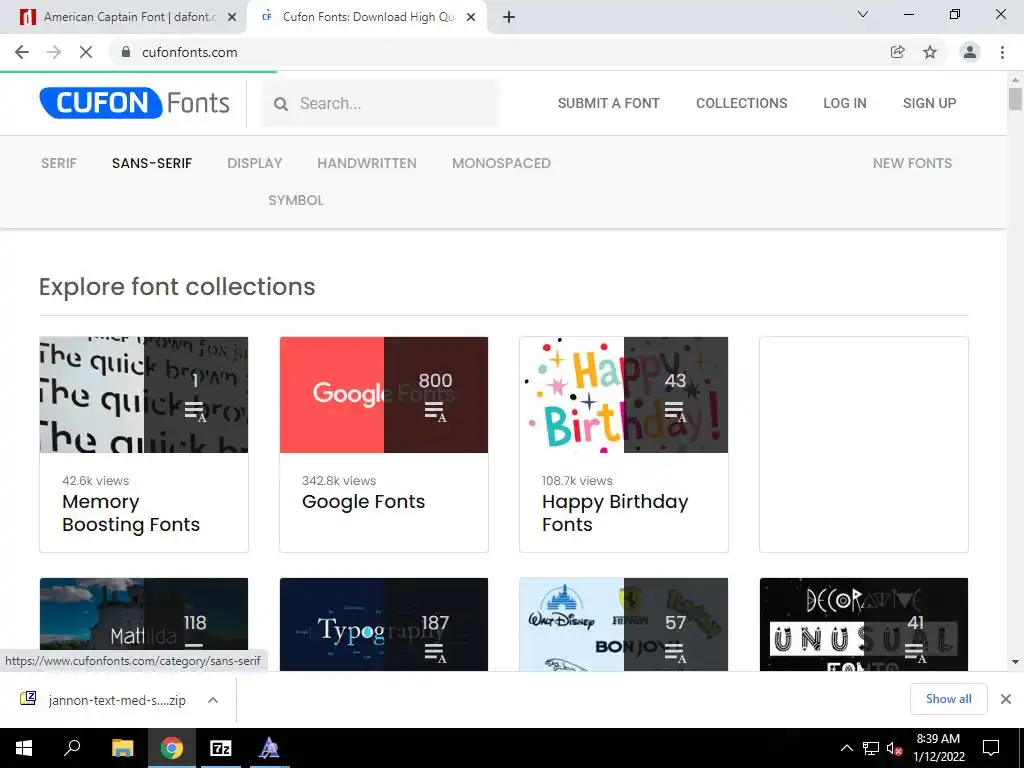Viewport: 1024px width, 768px height.
Task: Open File Explorer from taskbar
Action: click(x=122, y=748)
